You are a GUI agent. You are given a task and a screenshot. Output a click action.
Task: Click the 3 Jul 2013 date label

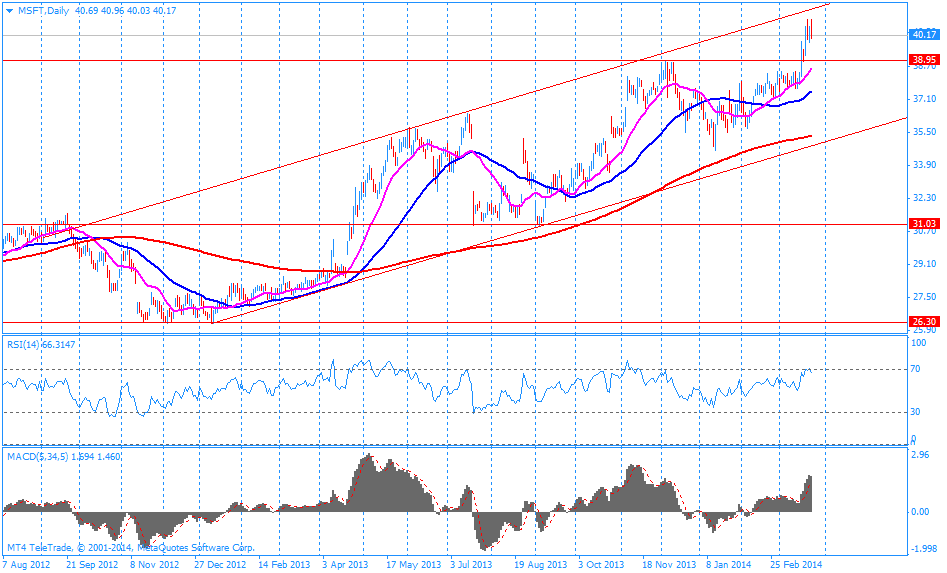pyautogui.click(x=471, y=565)
